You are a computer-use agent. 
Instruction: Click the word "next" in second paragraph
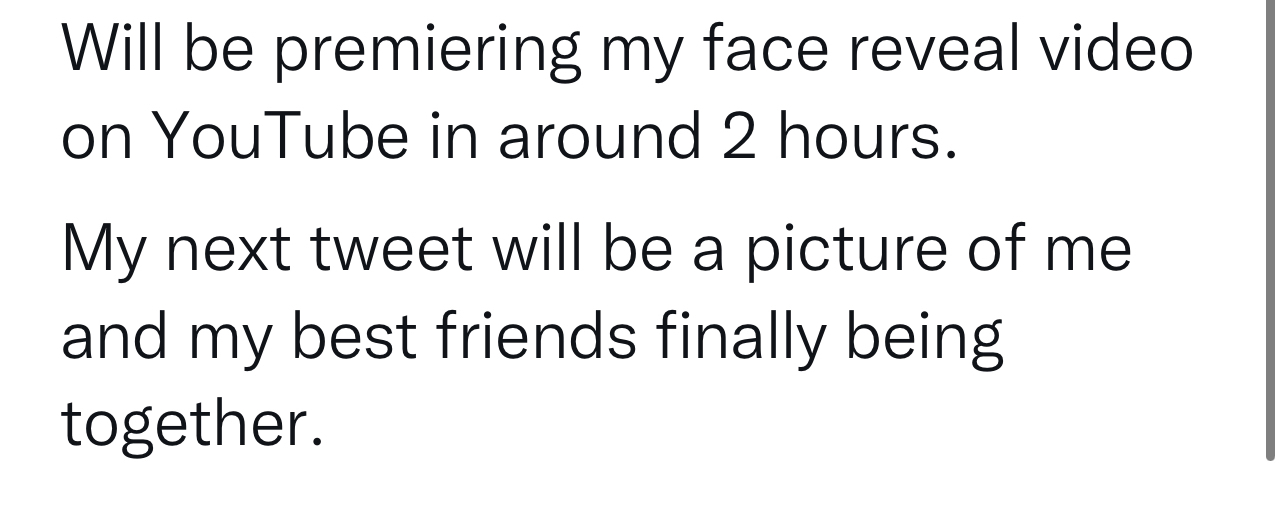coord(231,248)
